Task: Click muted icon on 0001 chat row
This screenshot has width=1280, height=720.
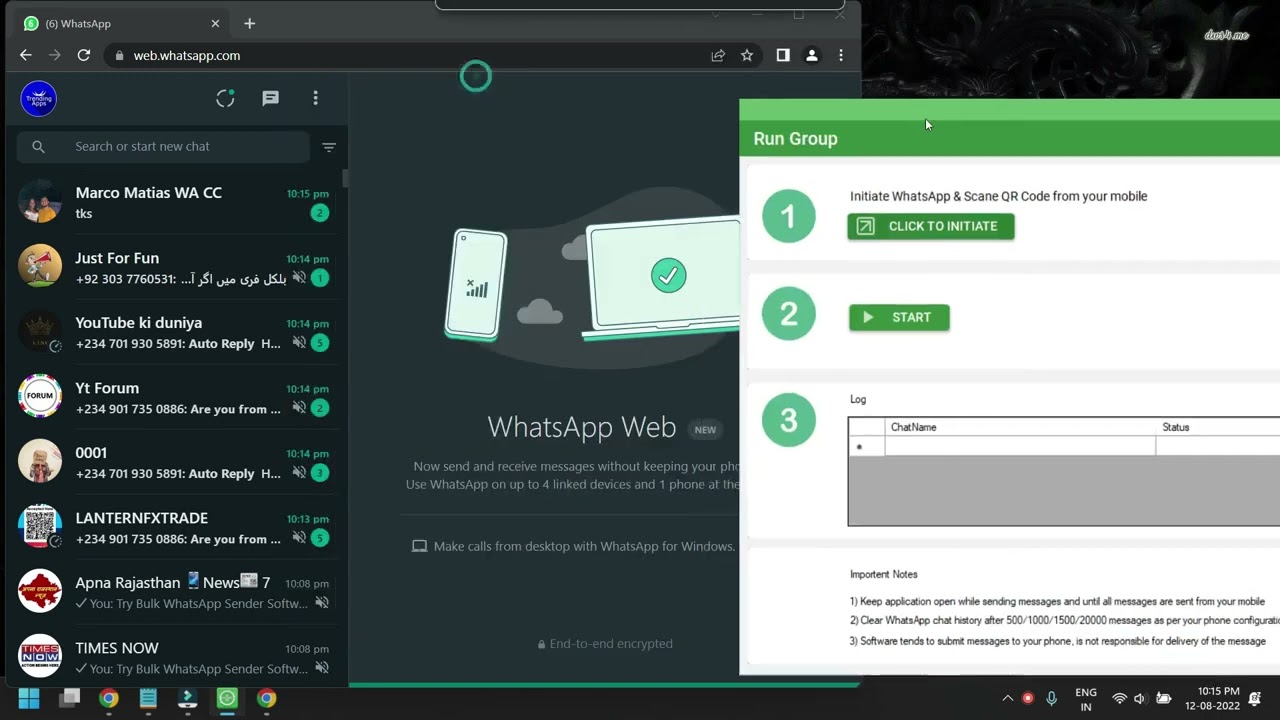Action: (299, 473)
